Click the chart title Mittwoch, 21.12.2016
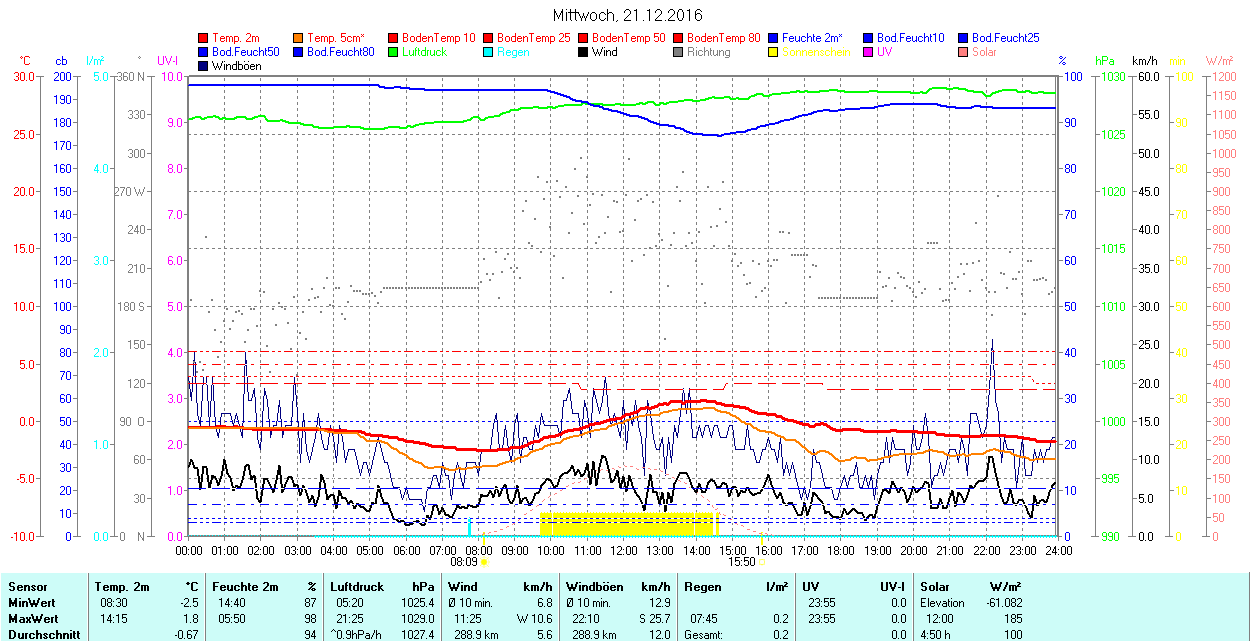1250x641 pixels. (627, 16)
